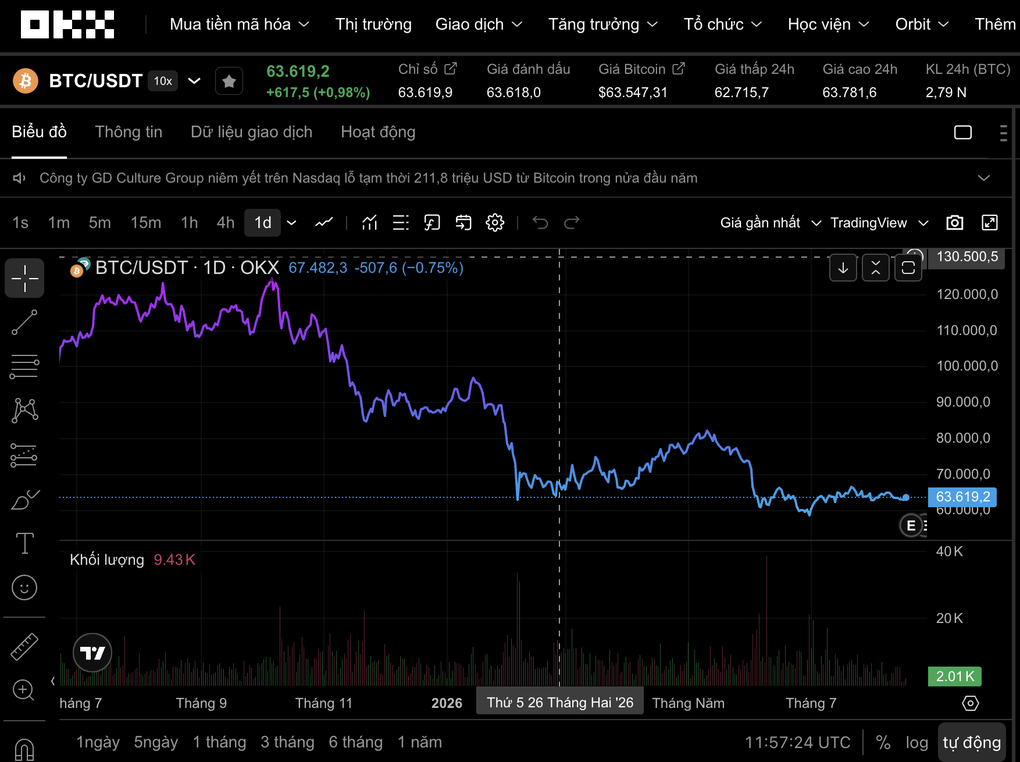Open the Thị trường menu item
This screenshot has height=762, width=1020.
coord(373,25)
